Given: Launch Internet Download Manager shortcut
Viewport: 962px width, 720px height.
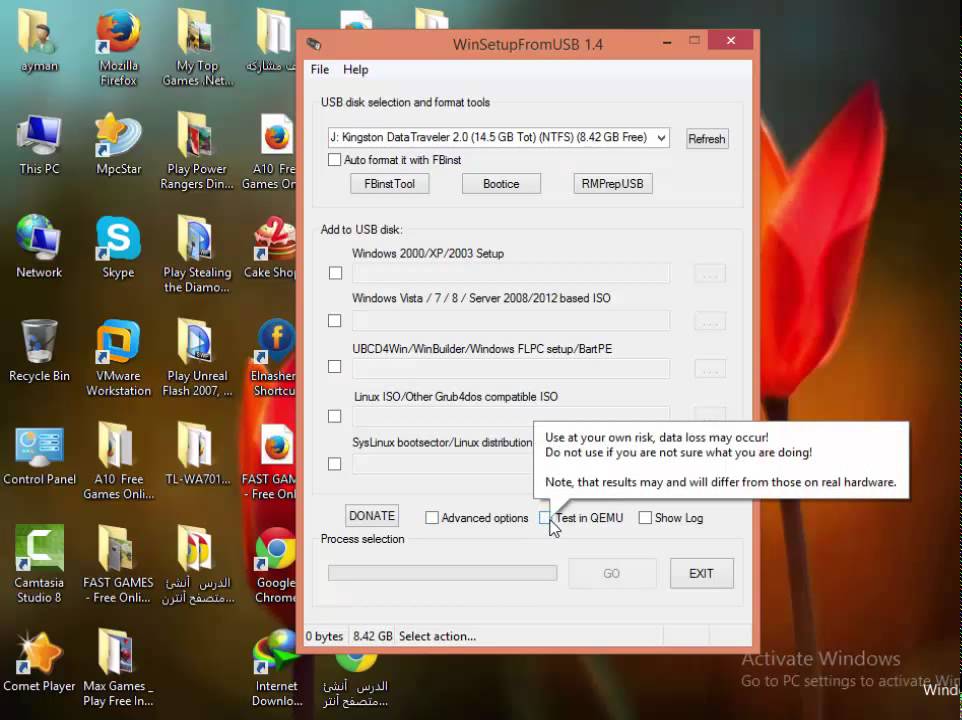Looking at the screenshot, I should click(275, 667).
